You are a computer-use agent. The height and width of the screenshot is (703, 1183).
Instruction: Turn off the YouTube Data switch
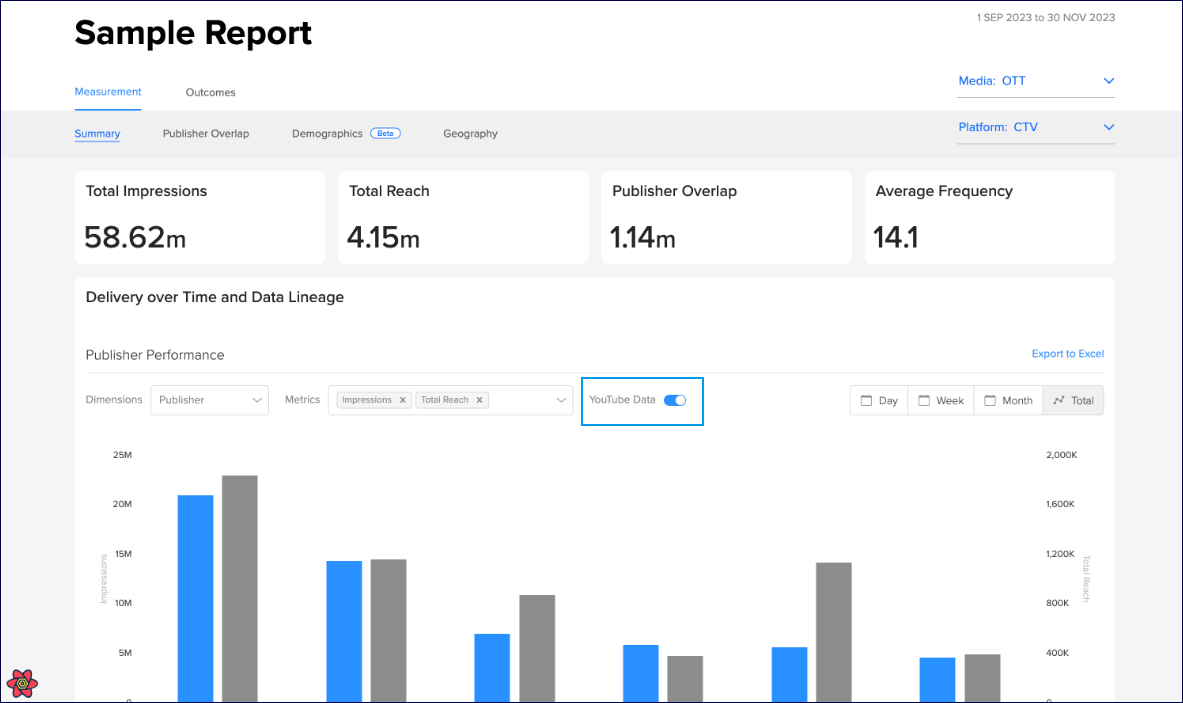coord(674,401)
